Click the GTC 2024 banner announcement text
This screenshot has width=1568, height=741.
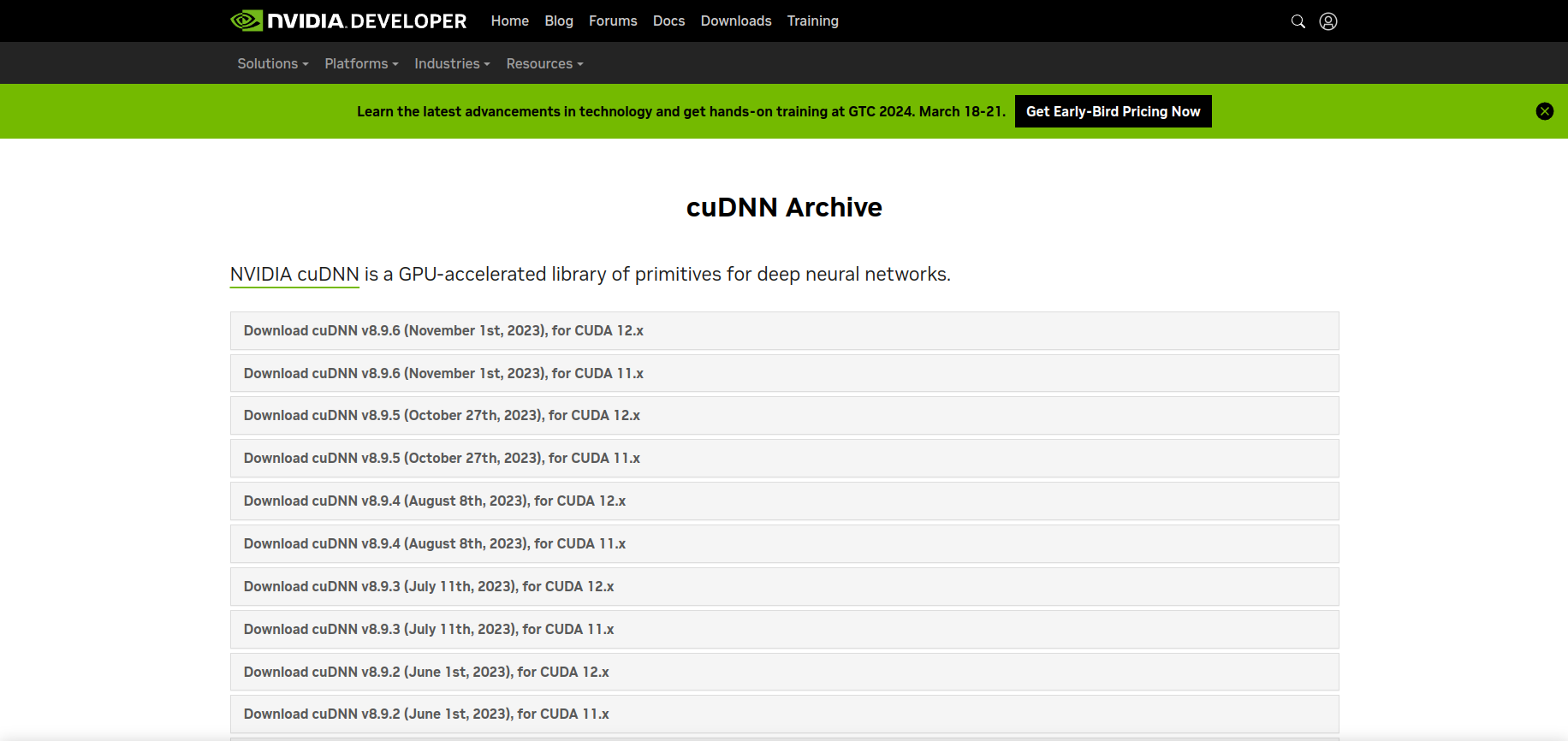680,111
